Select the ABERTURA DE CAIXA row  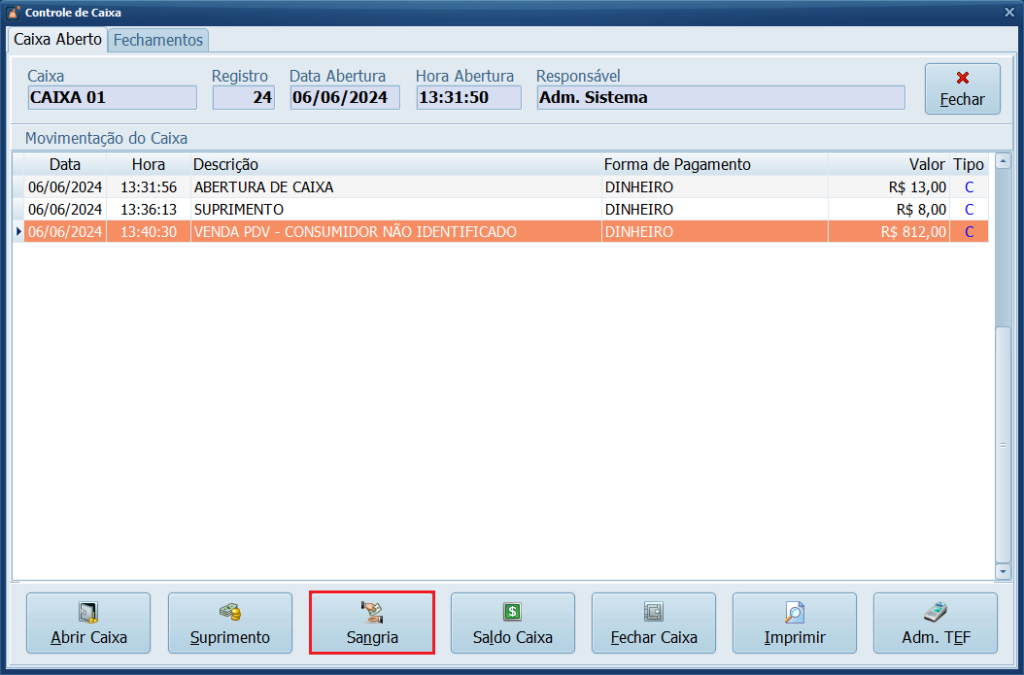[x=263, y=187]
